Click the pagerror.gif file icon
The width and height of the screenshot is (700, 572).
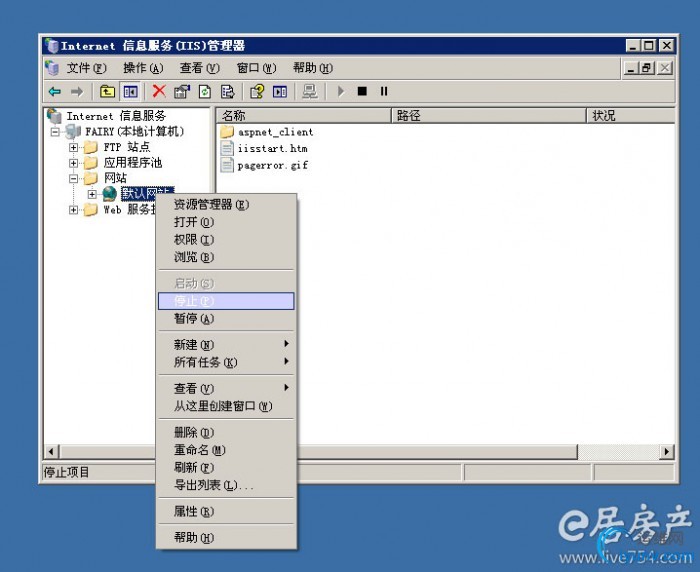click(227, 165)
